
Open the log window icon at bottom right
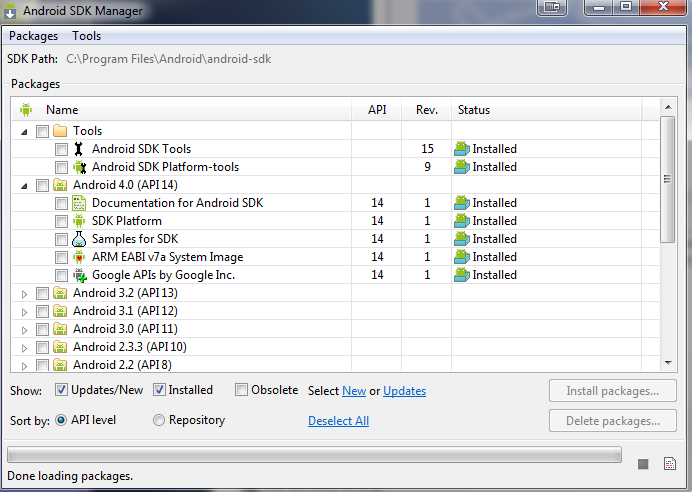669,463
